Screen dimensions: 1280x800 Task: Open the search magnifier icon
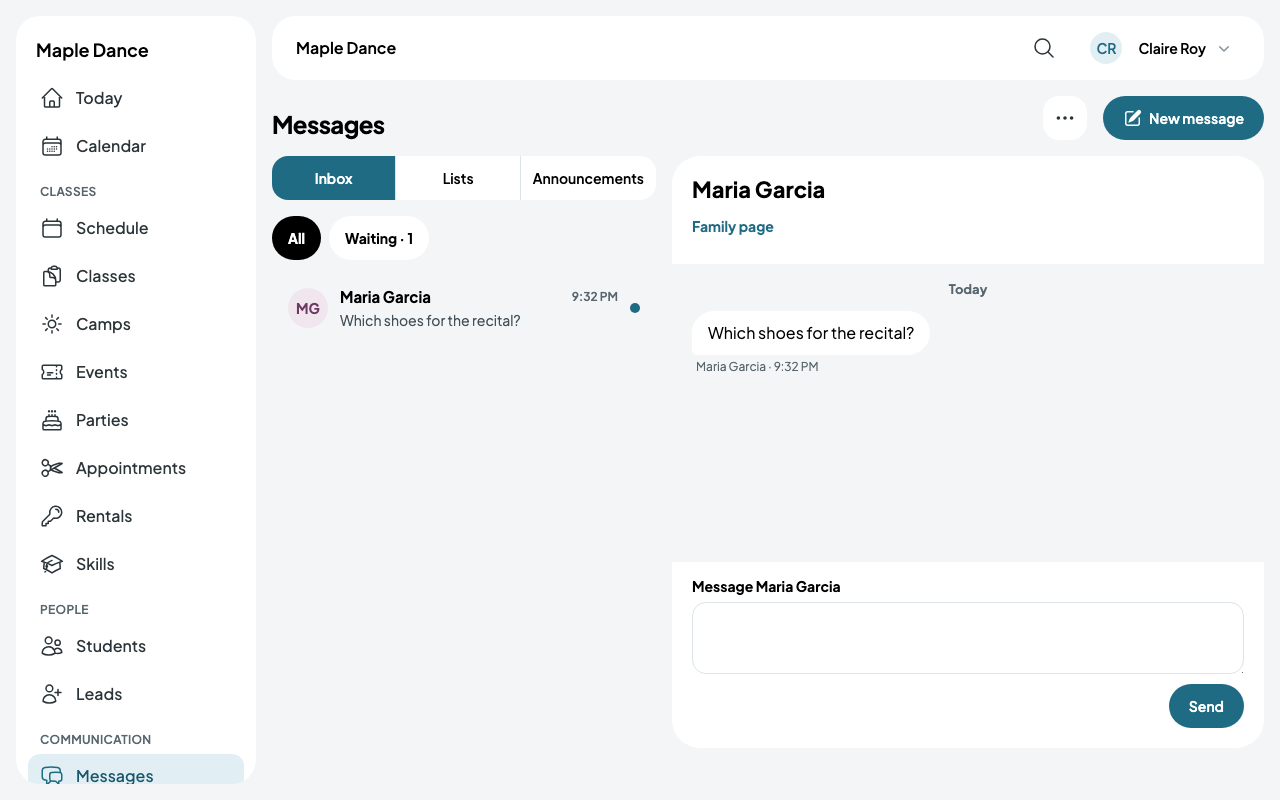pos(1044,48)
